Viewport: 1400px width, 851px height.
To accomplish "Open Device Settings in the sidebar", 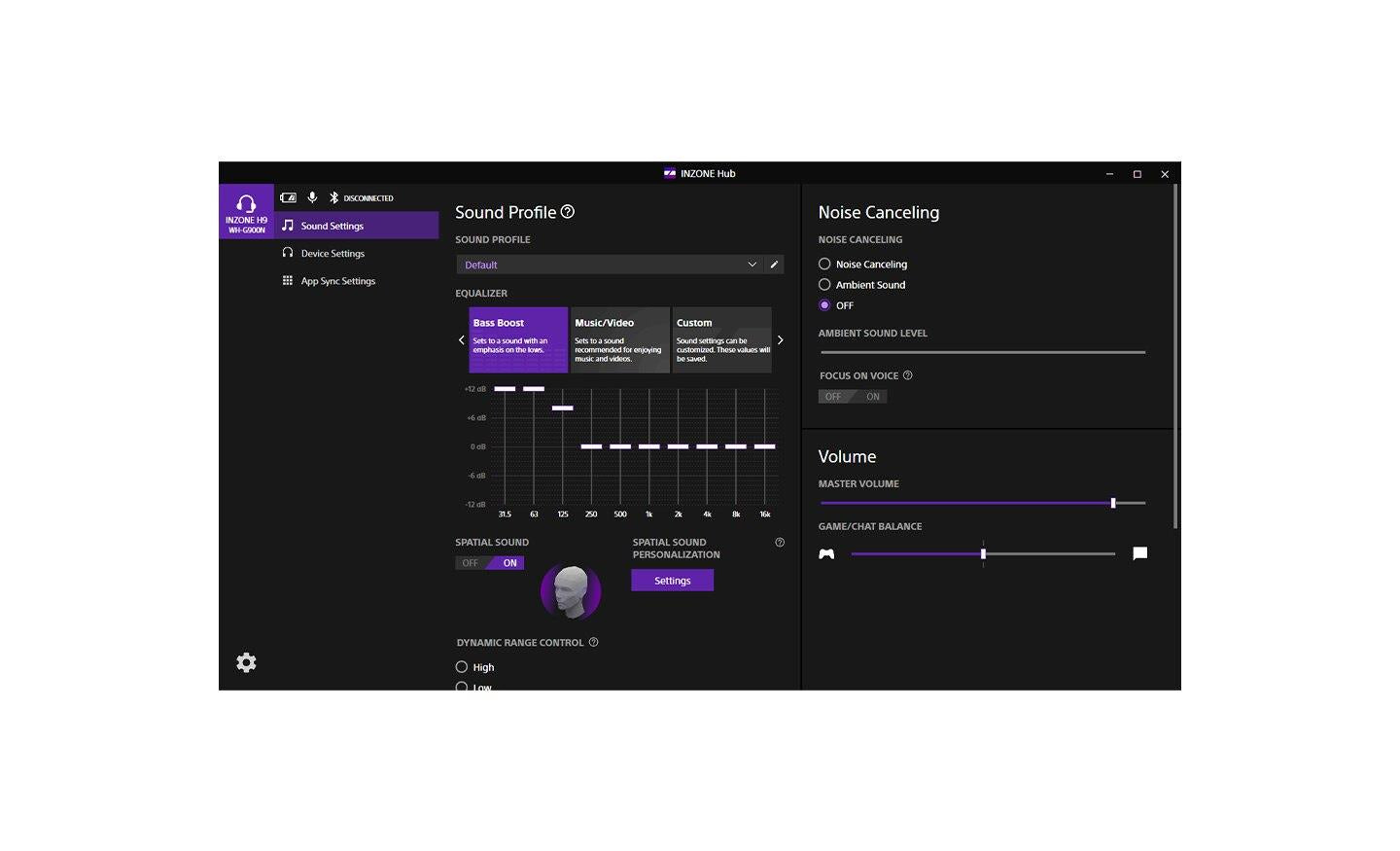I will tap(332, 253).
